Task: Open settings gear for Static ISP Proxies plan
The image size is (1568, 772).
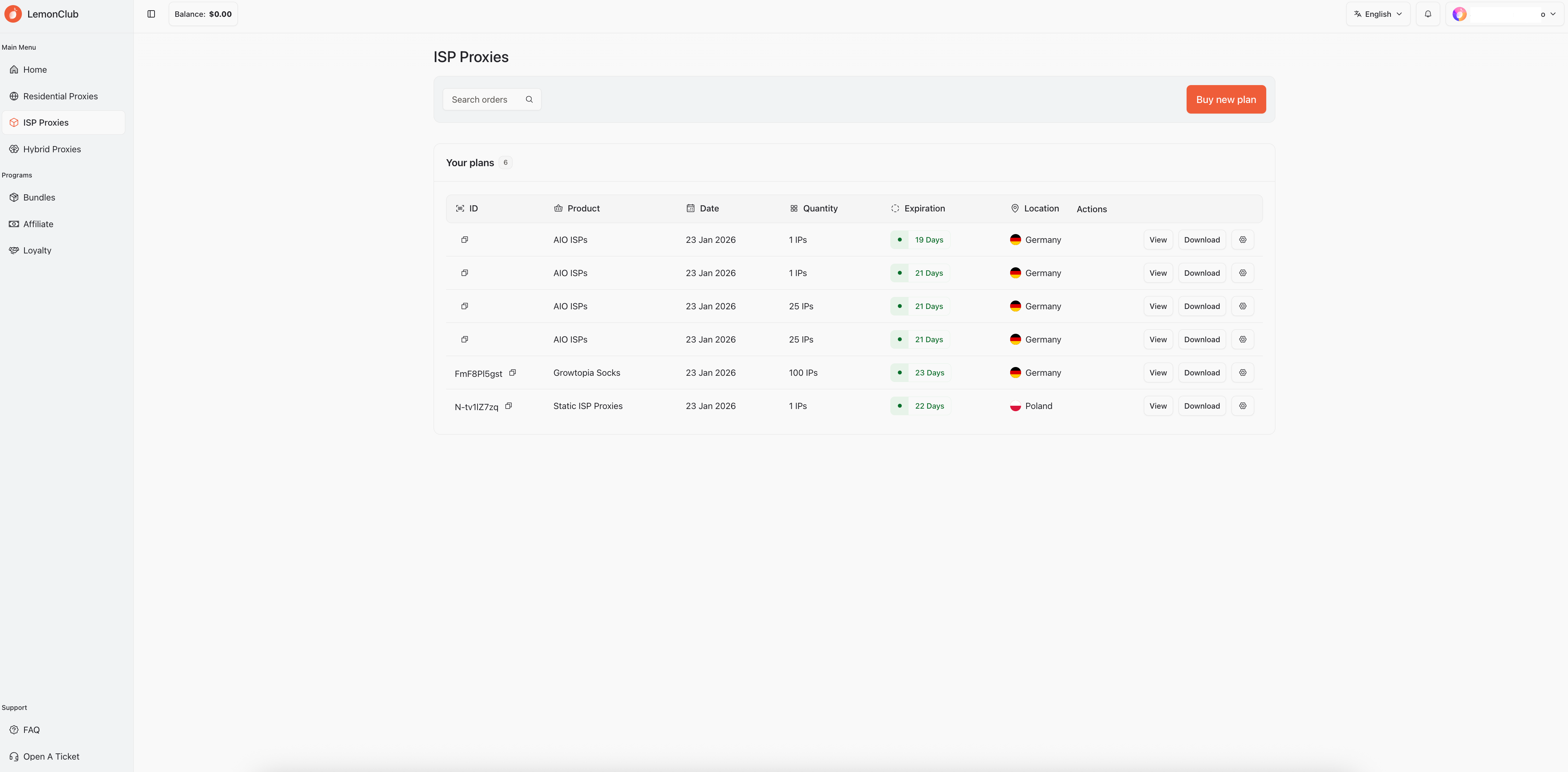Action: click(1243, 406)
